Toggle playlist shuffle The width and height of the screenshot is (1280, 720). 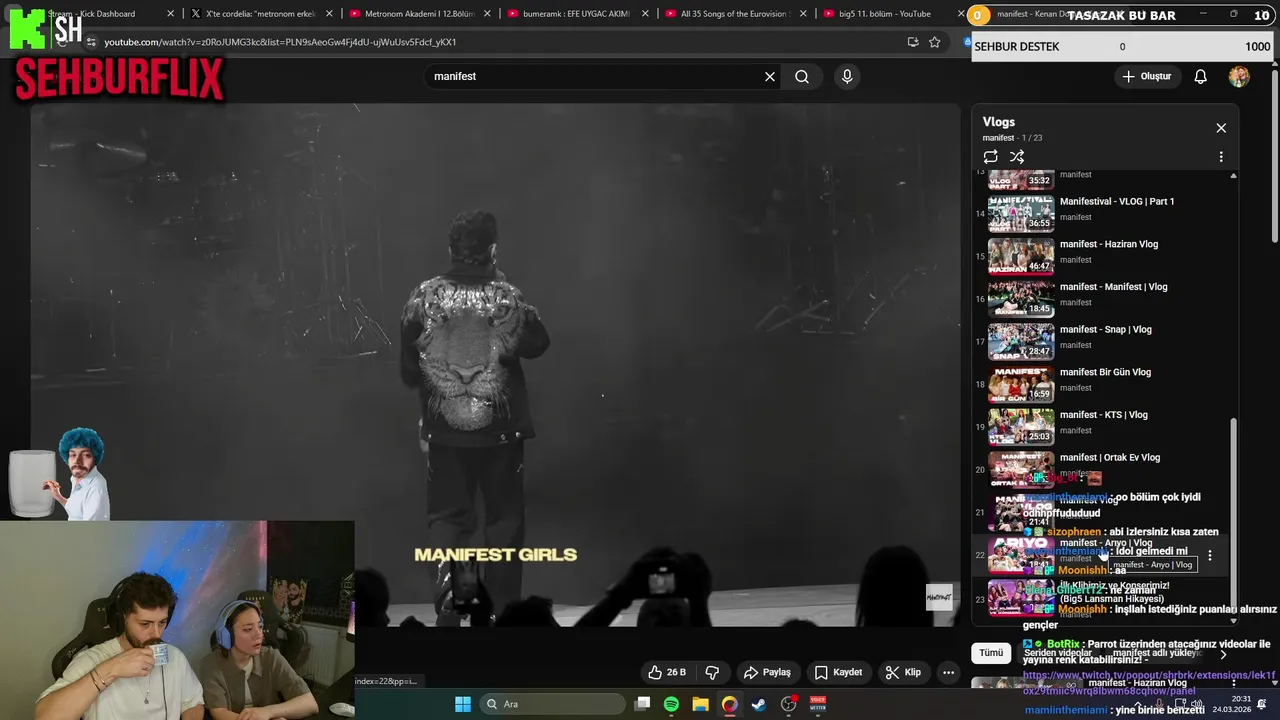pos(1017,157)
